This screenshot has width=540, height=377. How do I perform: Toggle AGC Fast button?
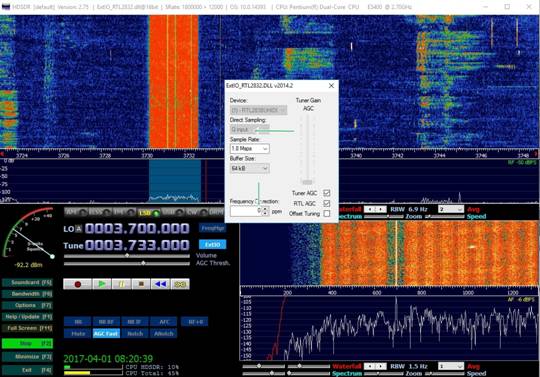pyautogui.click(x=106, y=334)
